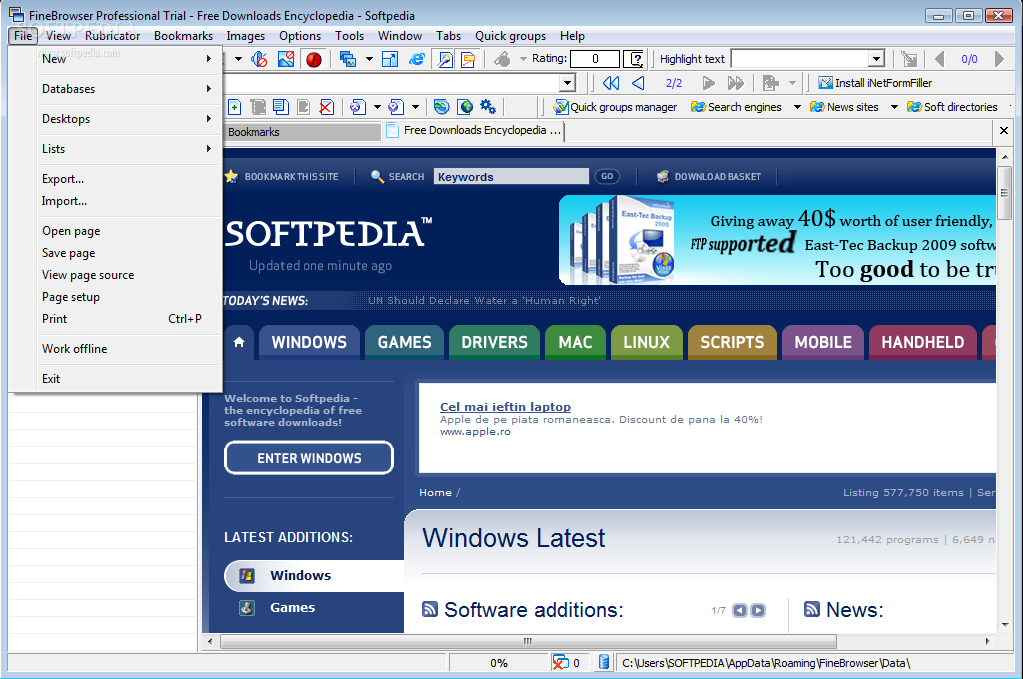Expand the New submenu in the File menu

point(116,59)
